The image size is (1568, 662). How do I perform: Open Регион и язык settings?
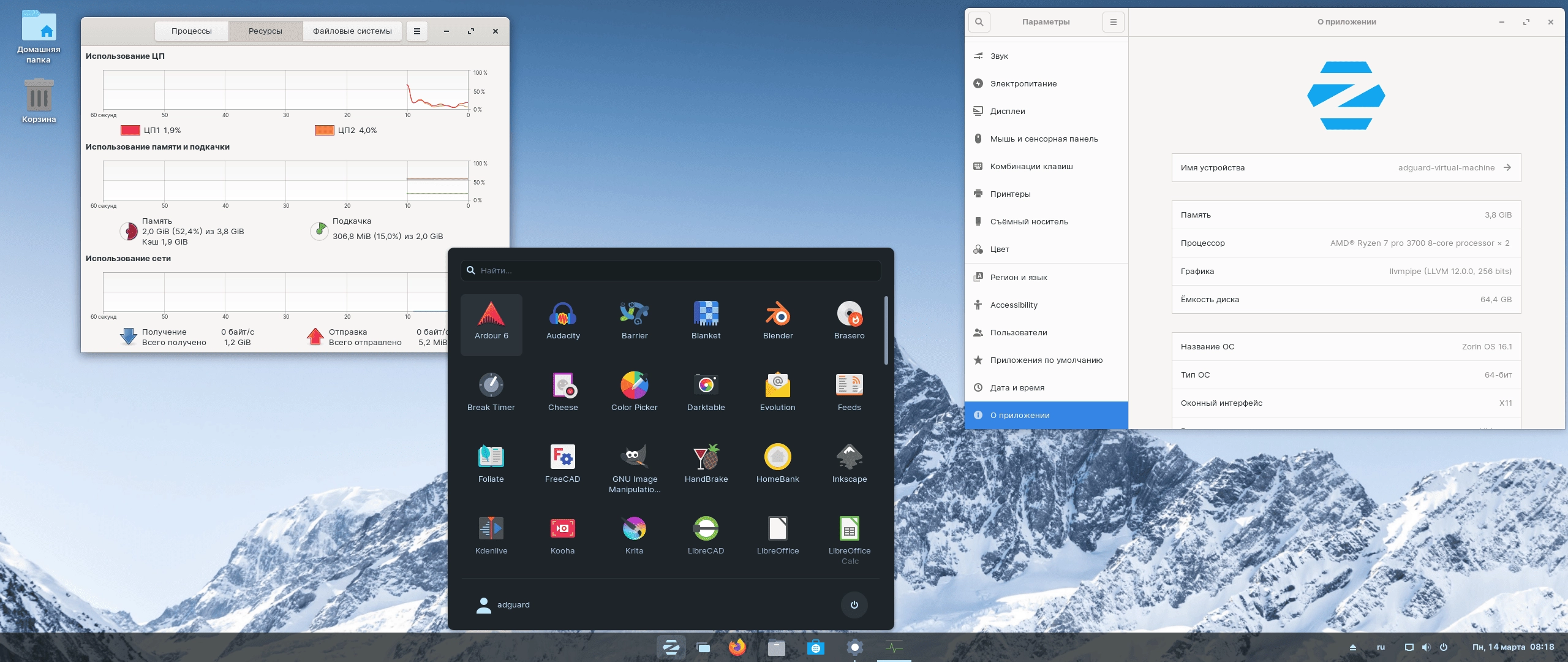tap(1046, 277)
